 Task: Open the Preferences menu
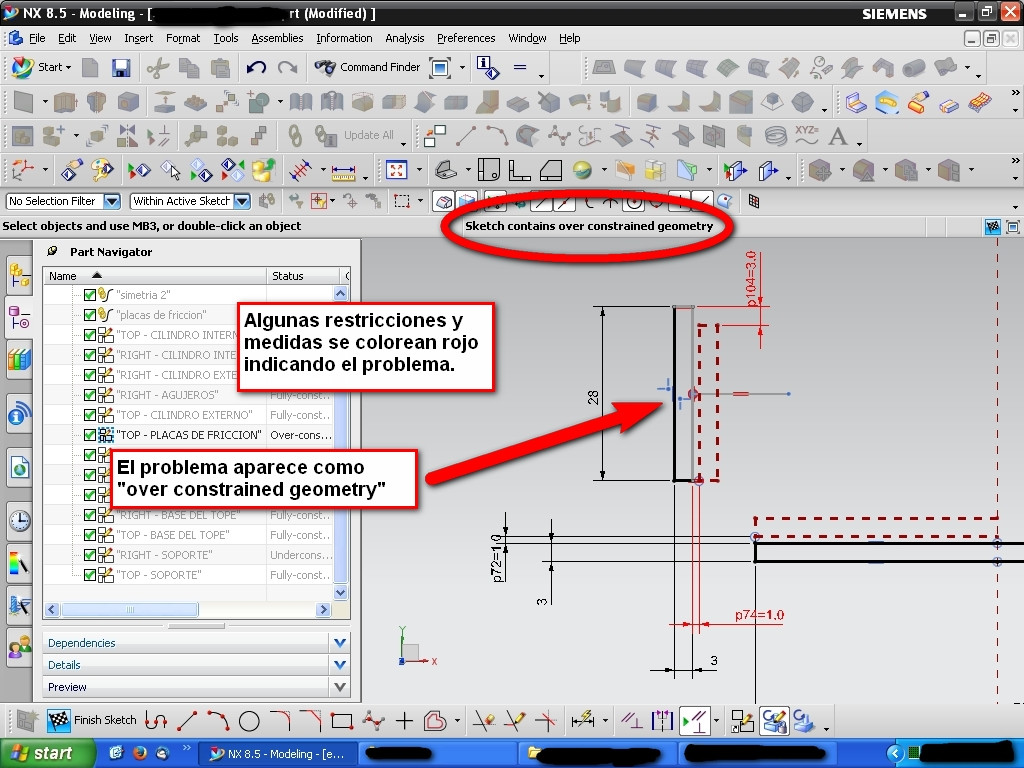[x=465, y=38]
